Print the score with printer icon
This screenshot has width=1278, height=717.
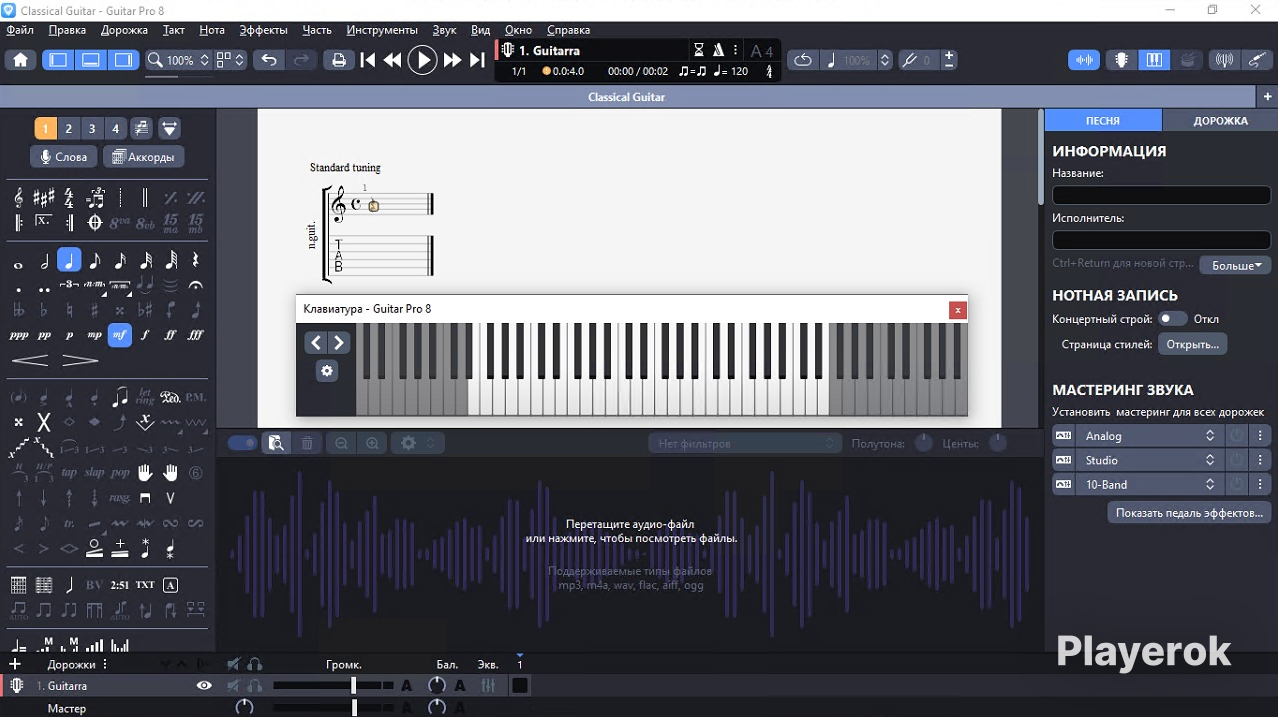[339, 60]
